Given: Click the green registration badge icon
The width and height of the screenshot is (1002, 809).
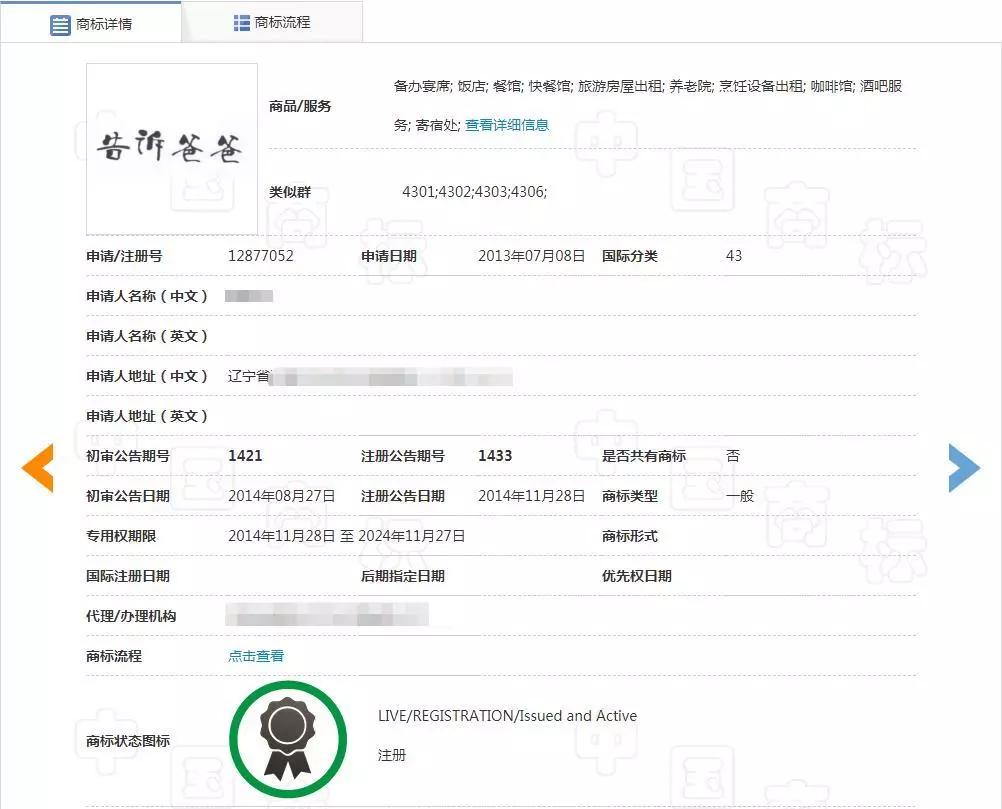Looking at the screenshot, I should coord(288,739).
